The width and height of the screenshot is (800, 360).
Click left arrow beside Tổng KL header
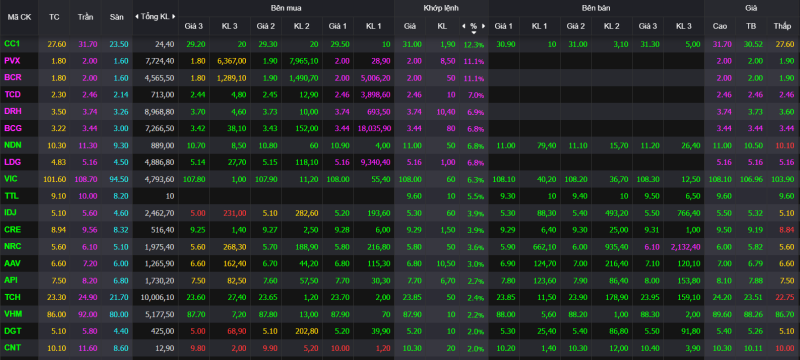click(x=137, y=16)
